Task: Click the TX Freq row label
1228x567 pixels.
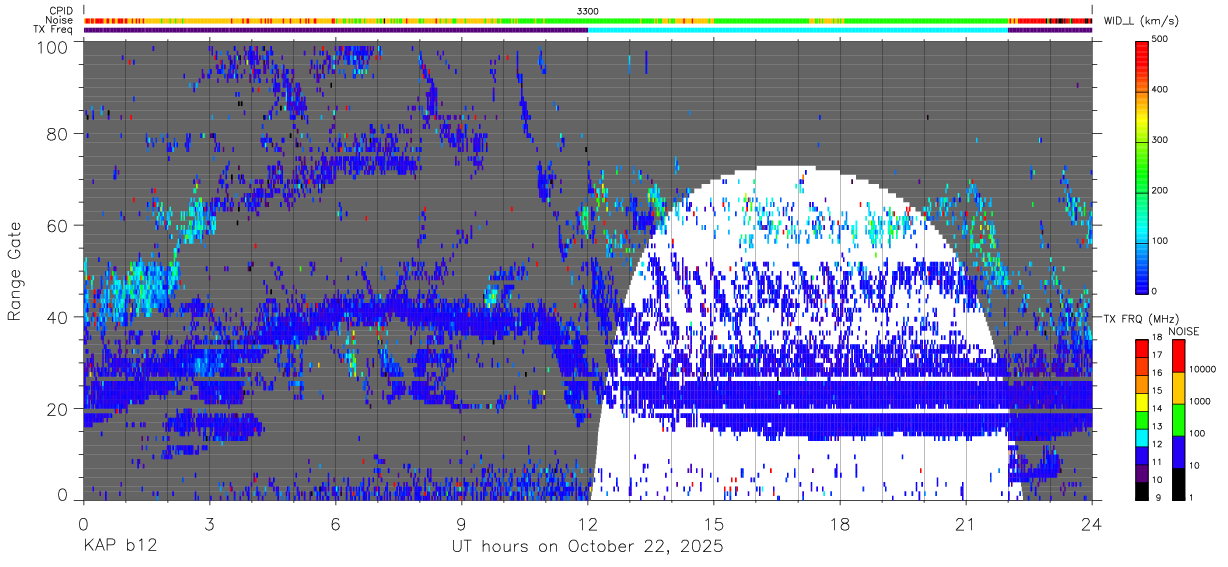Action: click(54, 30)
